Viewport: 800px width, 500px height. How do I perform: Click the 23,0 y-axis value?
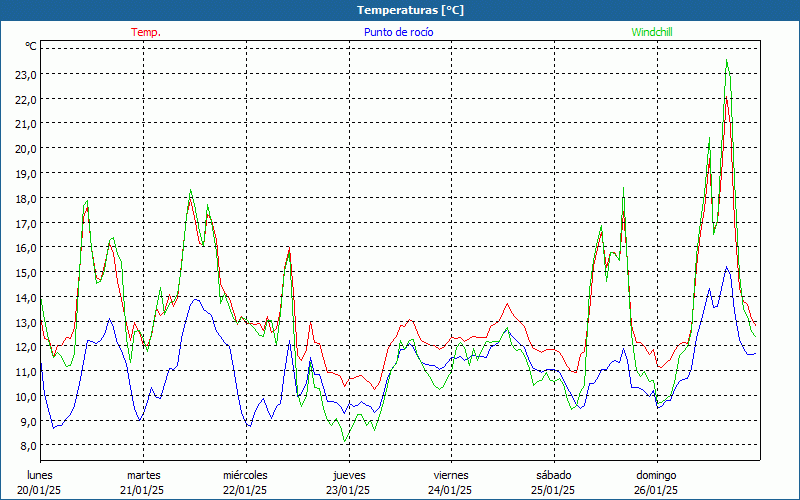(x=26, y=74)
